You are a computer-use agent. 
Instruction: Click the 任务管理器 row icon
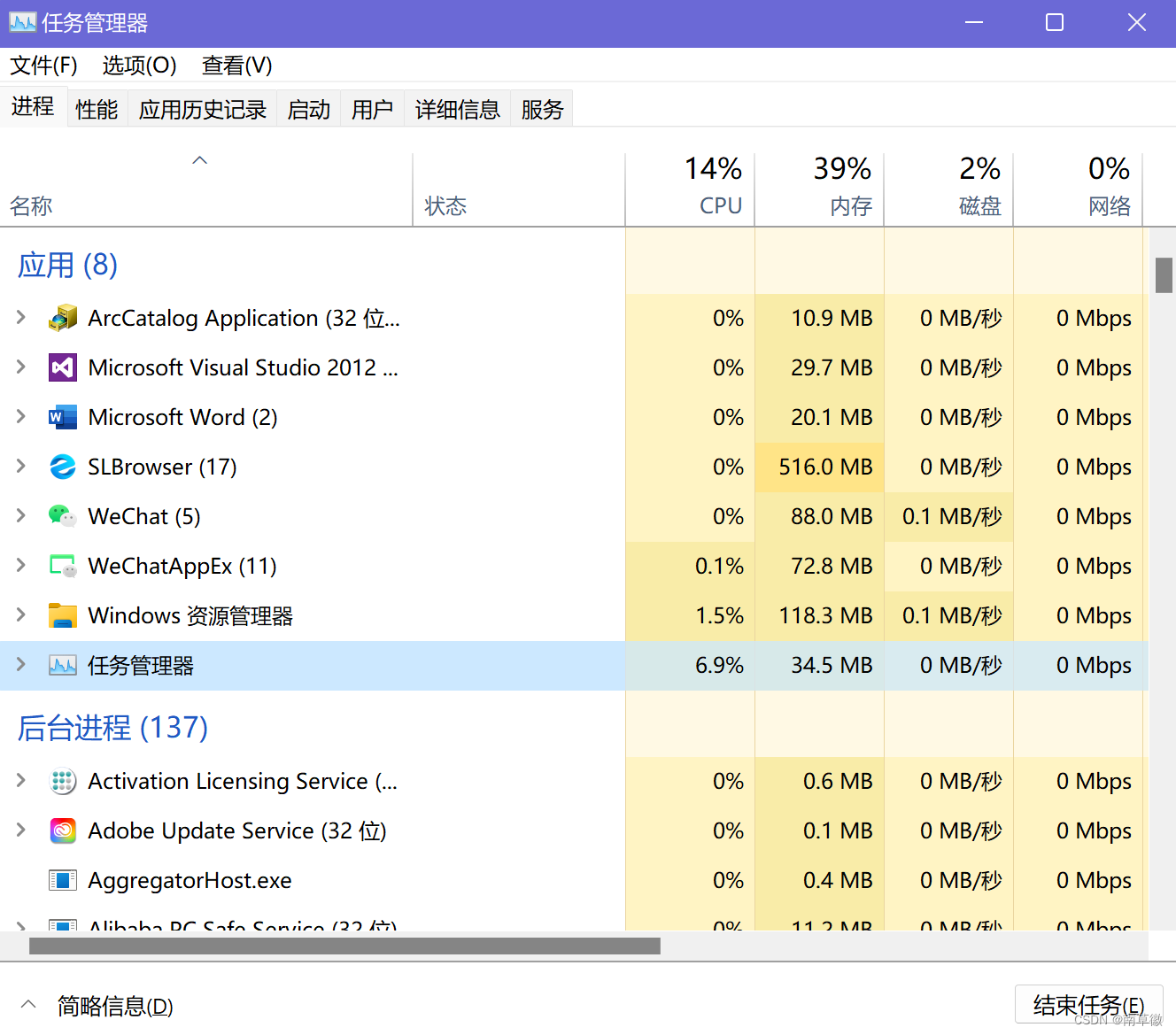(x=63, y=666)
